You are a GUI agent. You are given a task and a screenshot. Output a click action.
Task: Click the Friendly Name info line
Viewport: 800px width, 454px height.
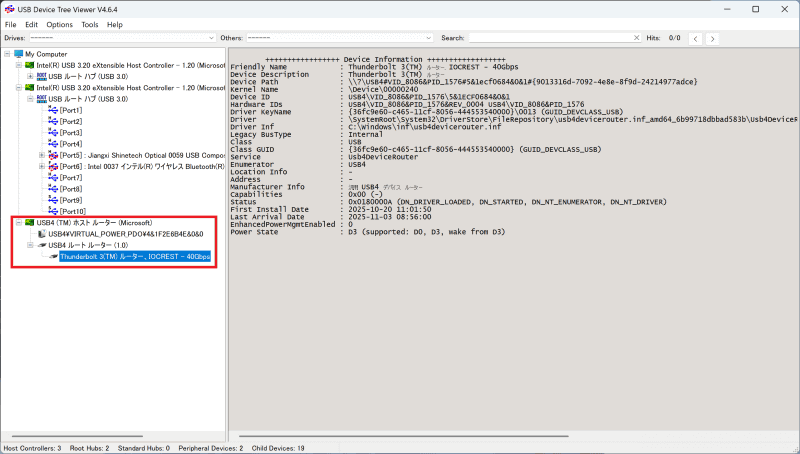coord(374,67)
